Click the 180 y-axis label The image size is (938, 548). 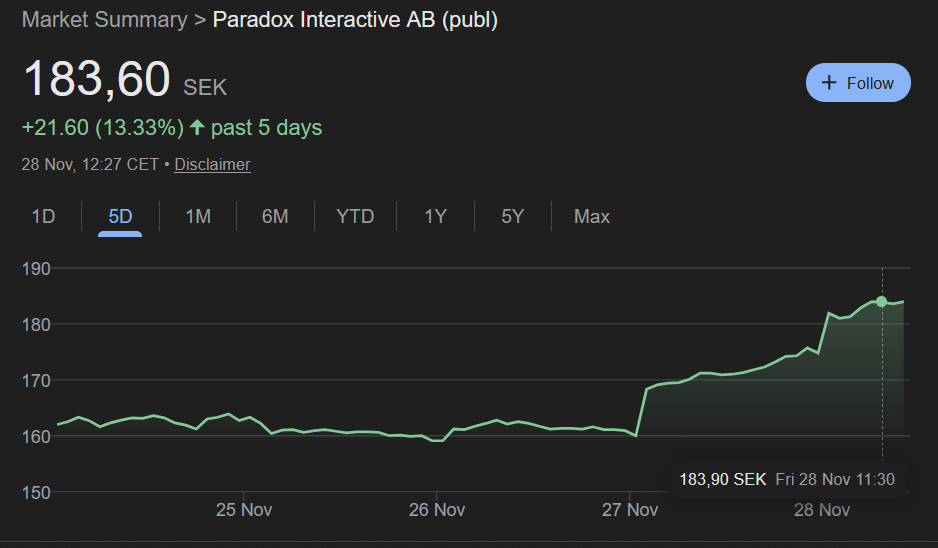coord(36,325)
